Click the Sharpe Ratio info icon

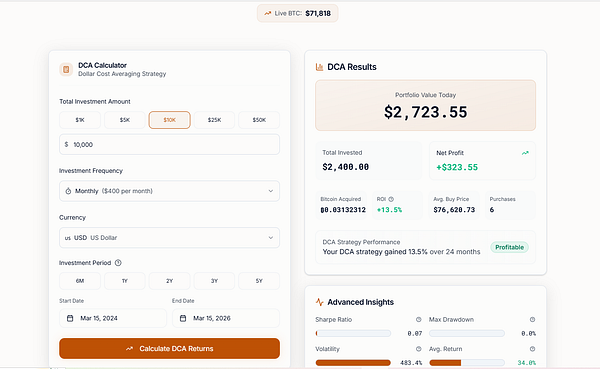click(419, 319)
